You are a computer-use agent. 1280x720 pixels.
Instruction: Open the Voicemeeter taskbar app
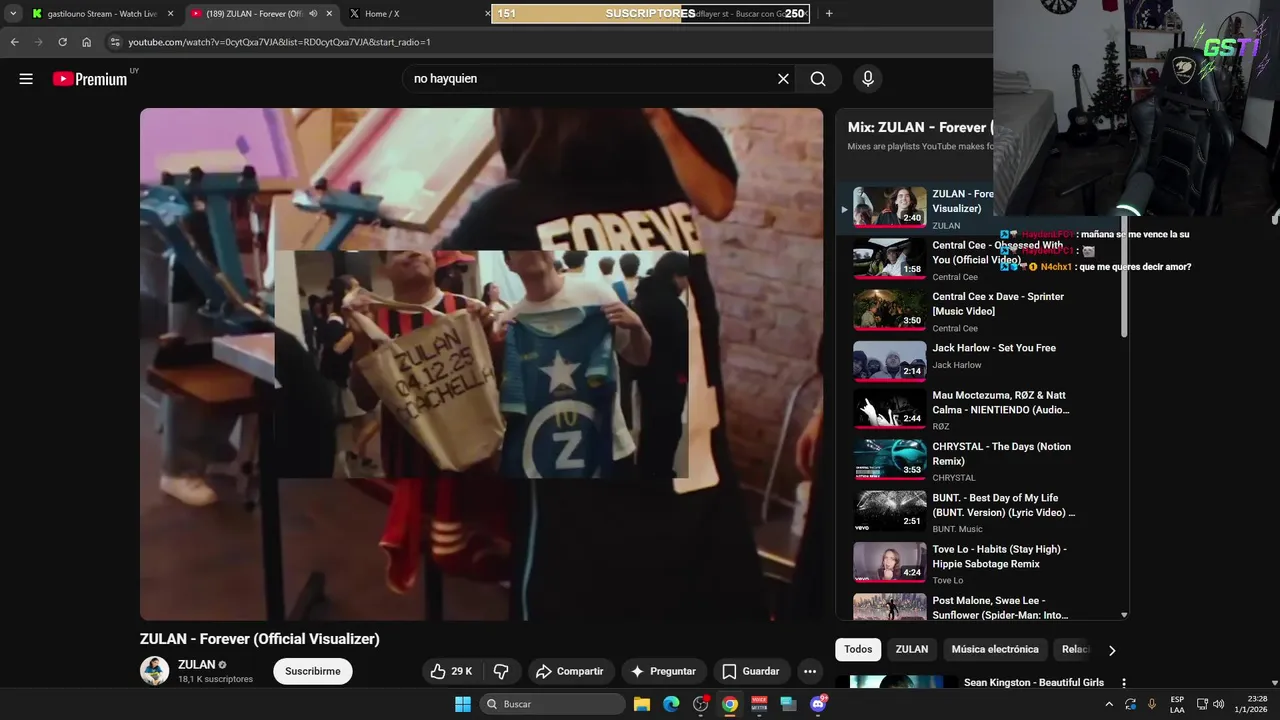(759, 704)
